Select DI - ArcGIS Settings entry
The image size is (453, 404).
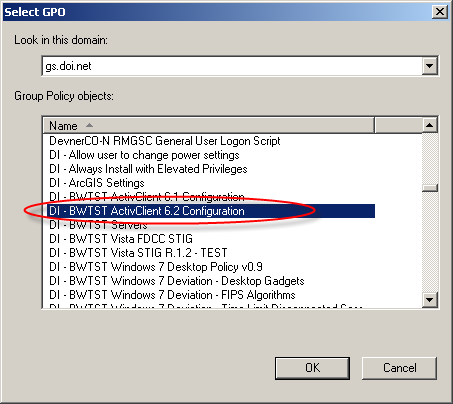97,183
